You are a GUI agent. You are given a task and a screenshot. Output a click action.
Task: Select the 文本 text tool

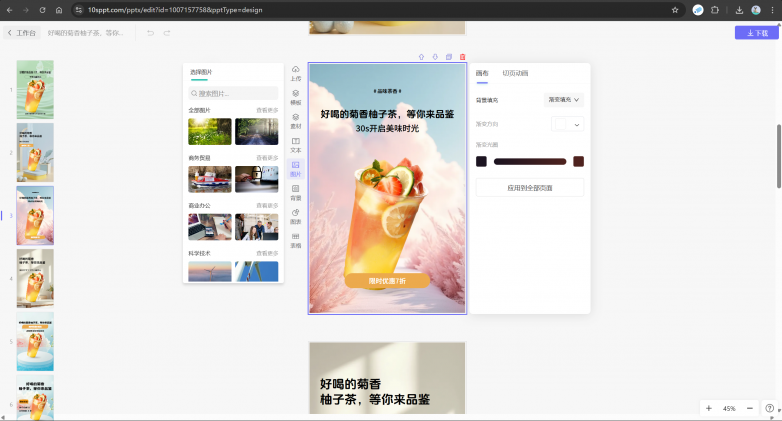296,145
